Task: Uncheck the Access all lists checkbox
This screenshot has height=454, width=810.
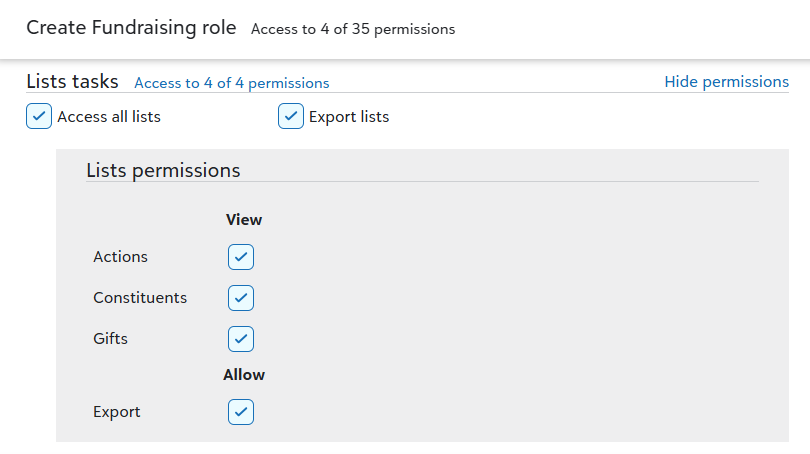Action: click(x=39, y=116)
